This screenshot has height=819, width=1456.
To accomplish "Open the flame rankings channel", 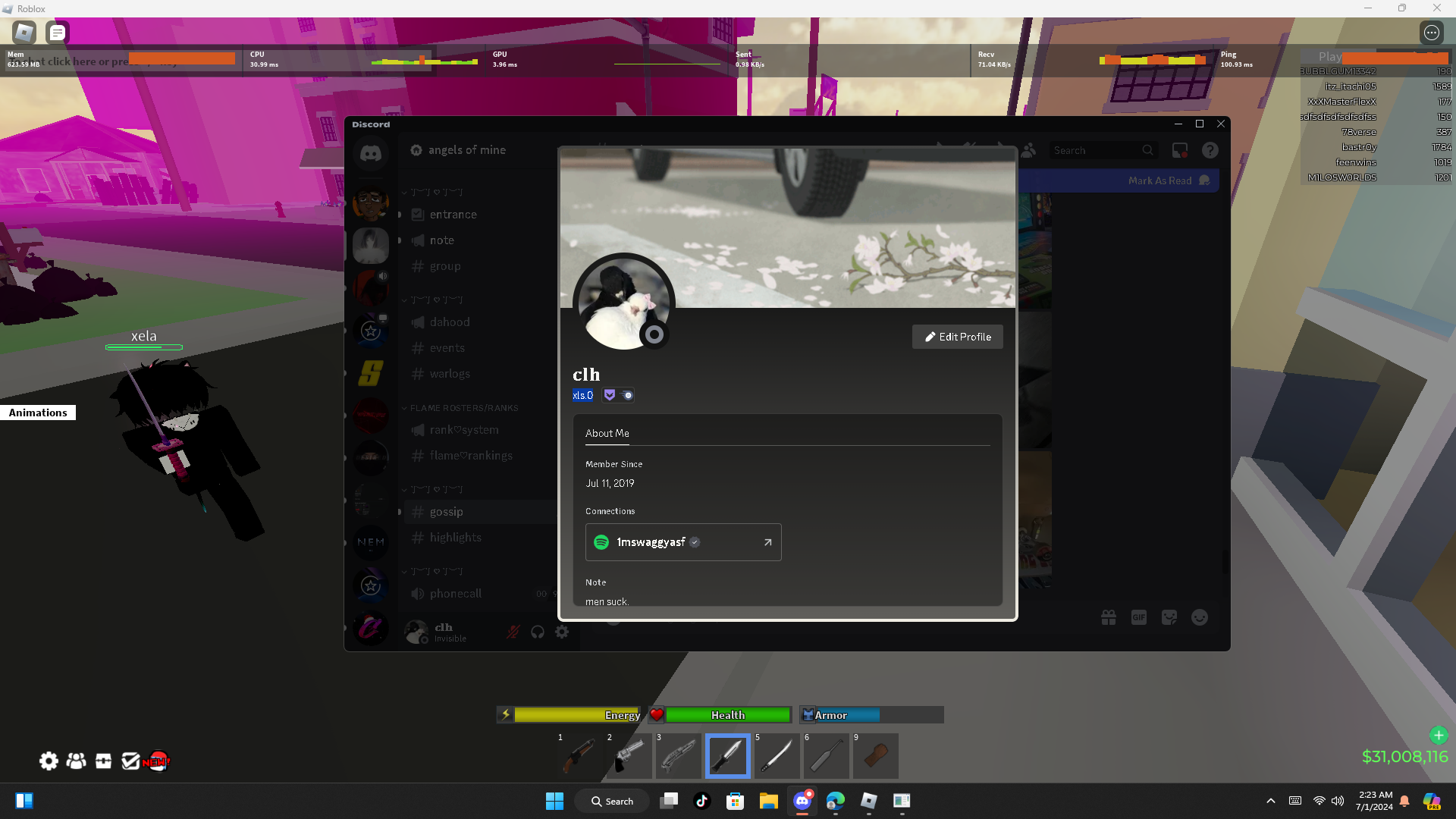I will tap(482, 456).
